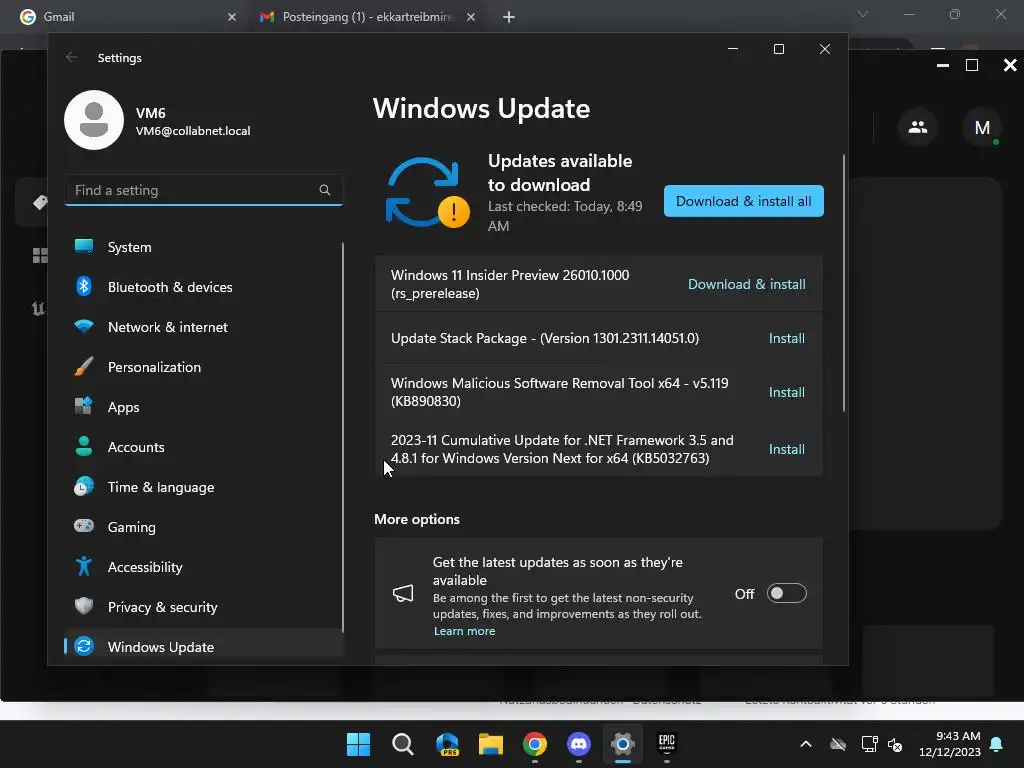
Task: Toggle get latest updates switch
Action: (786, 594)
